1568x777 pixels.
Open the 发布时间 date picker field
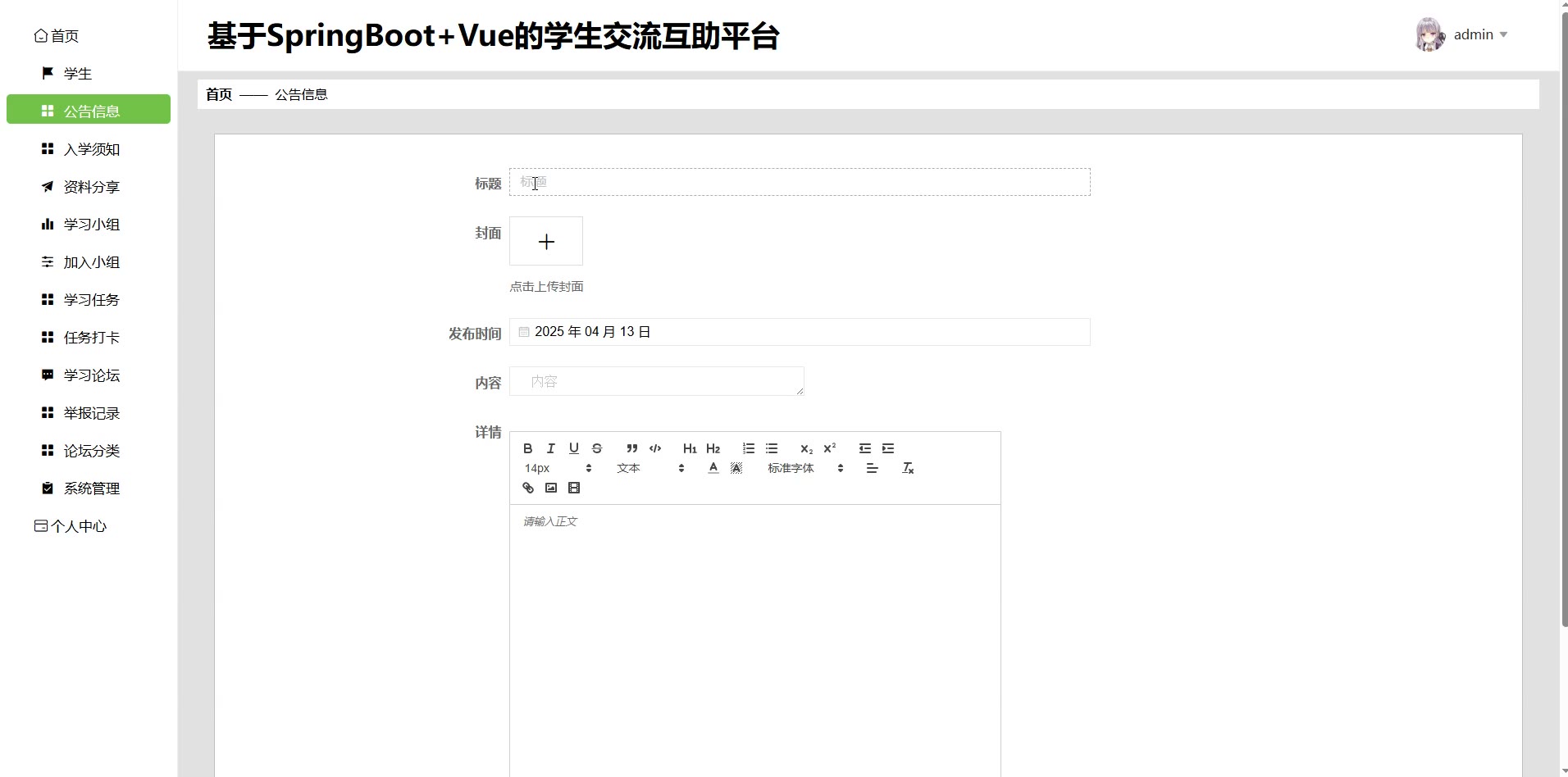(x=800, y=332)
